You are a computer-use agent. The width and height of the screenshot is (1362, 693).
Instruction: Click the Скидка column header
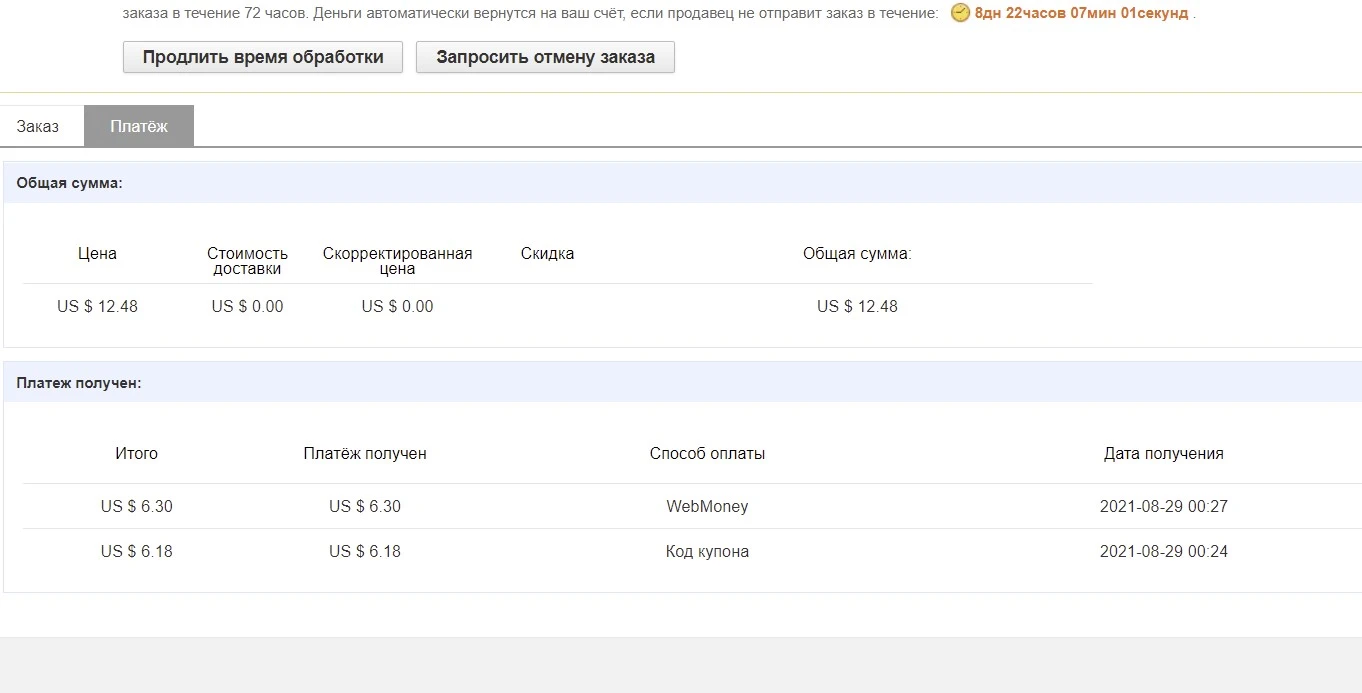[547, 254]
